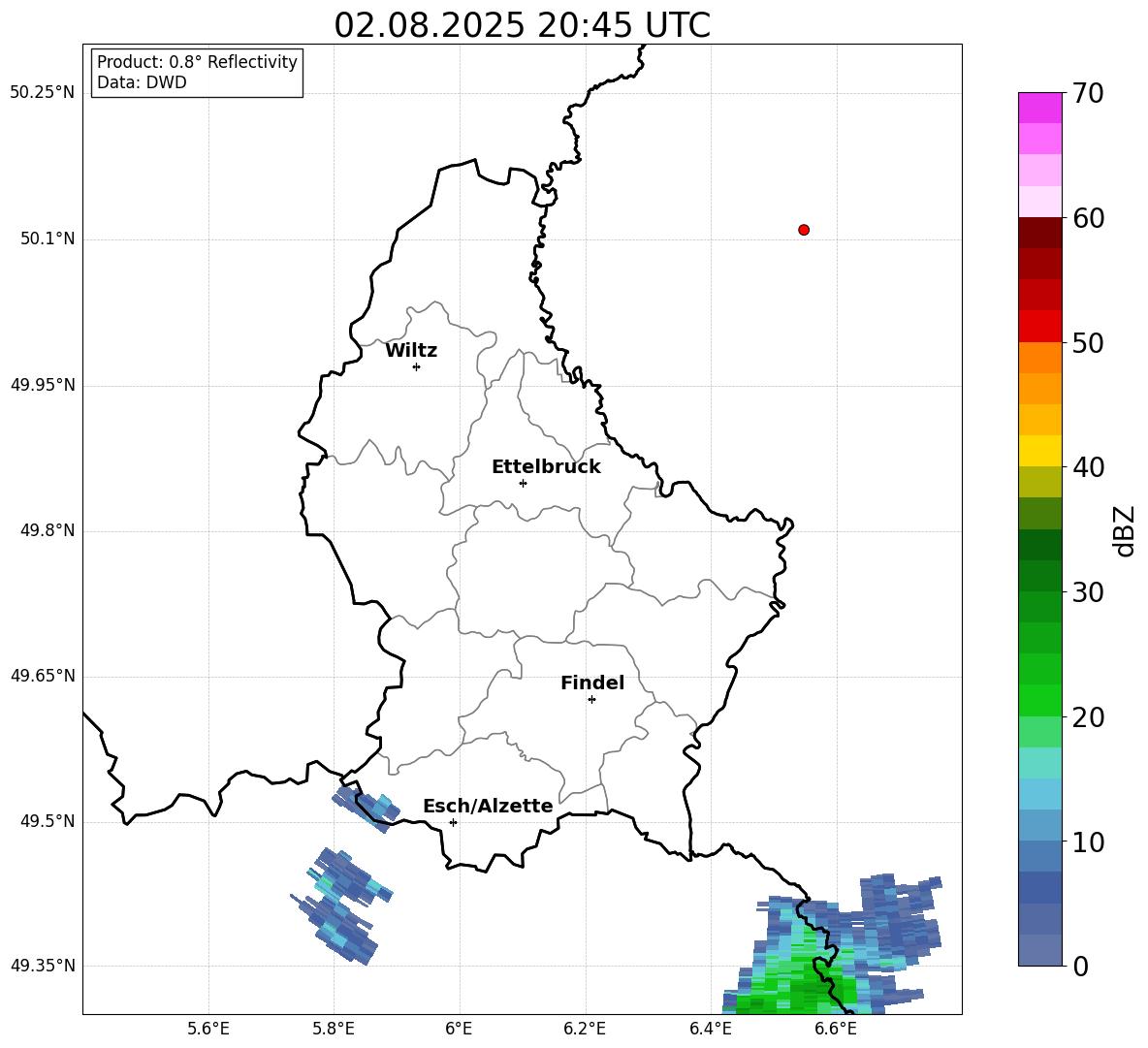Click the 6°E longitude label
Viewport: 1148px width, 1048px height.
click(459, 1029)
